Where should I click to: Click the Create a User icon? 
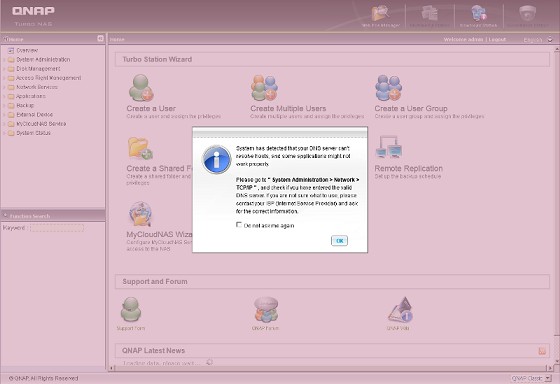[x=141, y=88]
